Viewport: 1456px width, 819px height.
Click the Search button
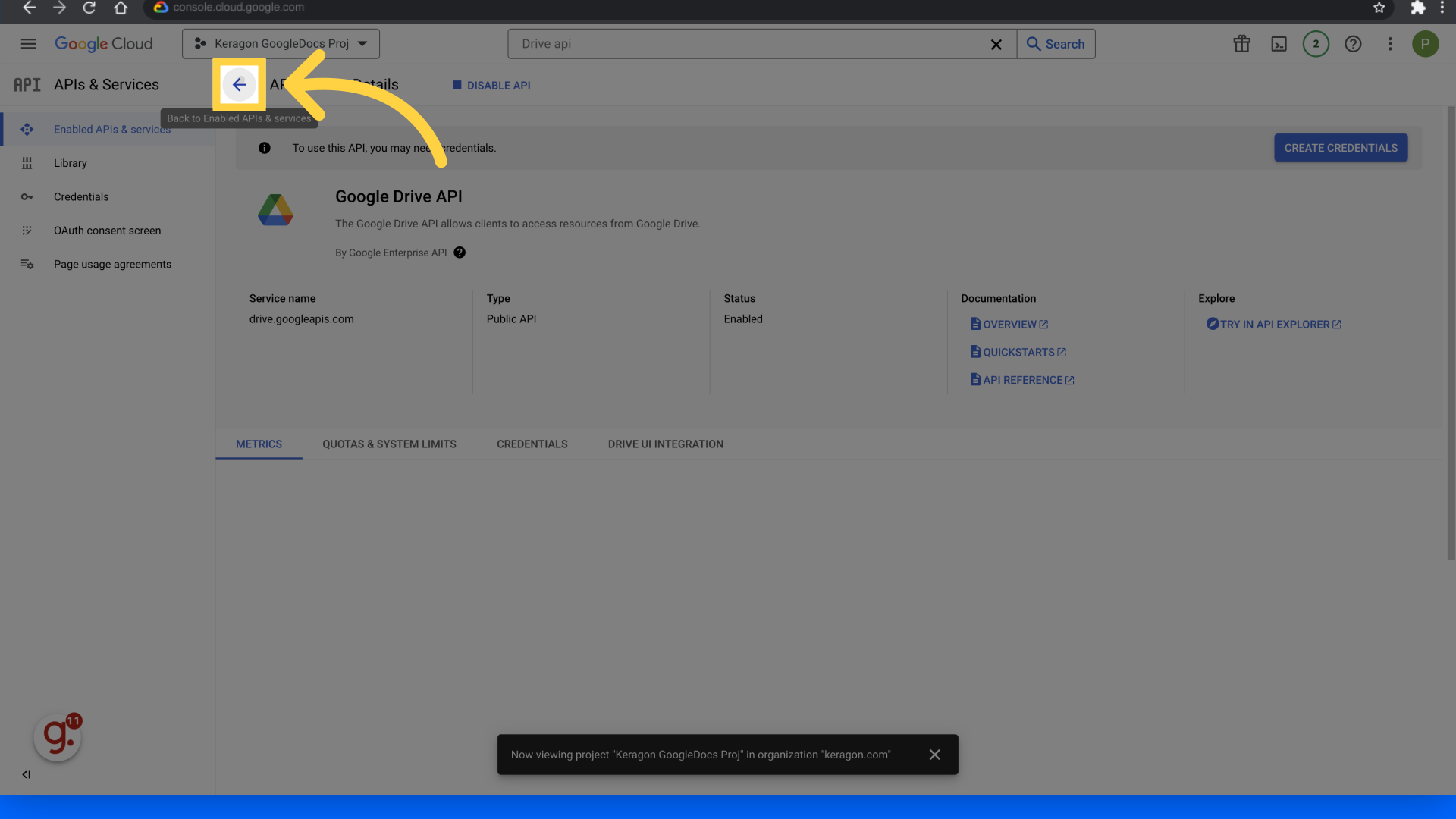[x=1056, y=44]
